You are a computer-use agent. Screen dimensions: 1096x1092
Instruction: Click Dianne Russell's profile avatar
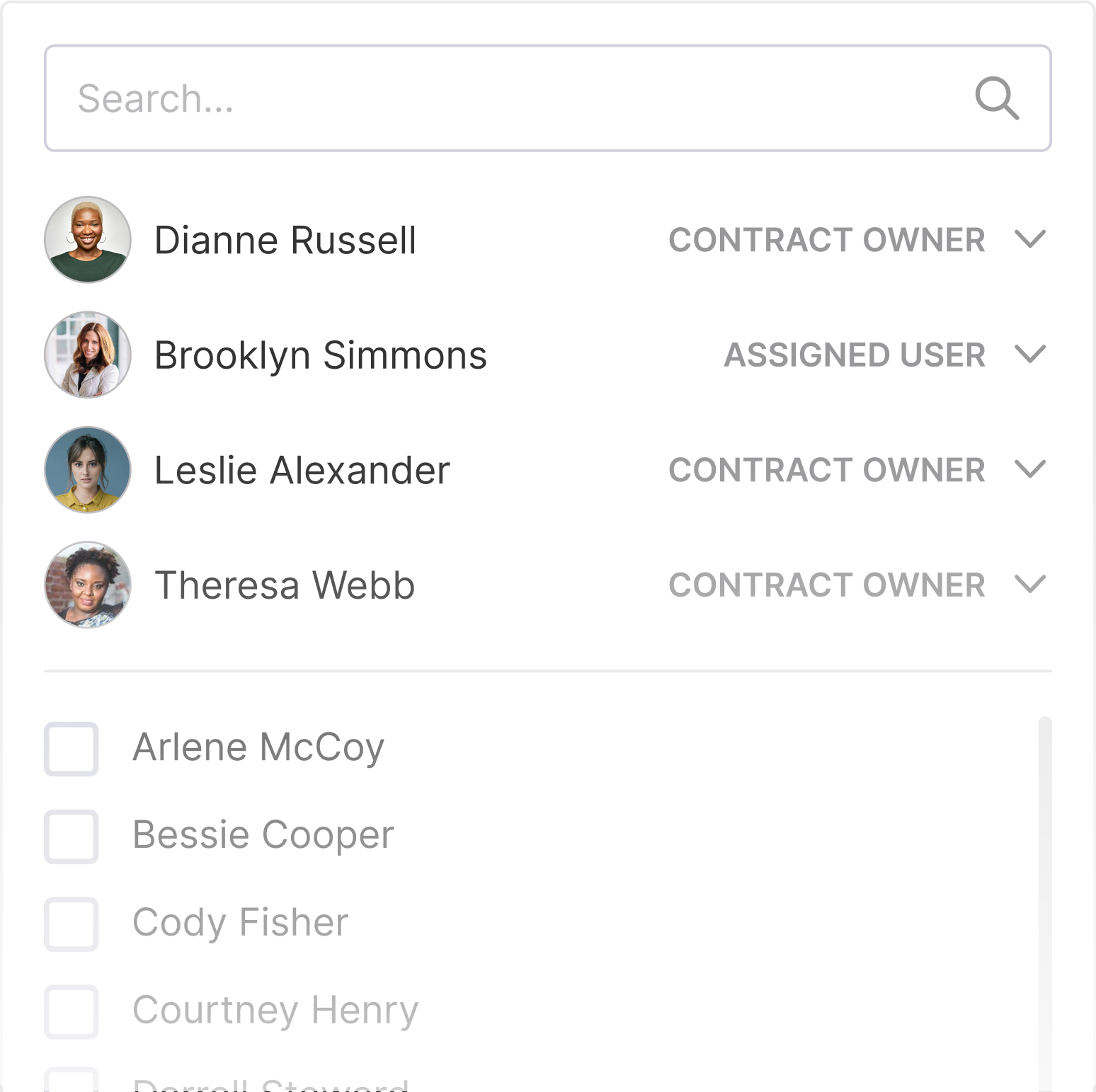pos(88,240)
